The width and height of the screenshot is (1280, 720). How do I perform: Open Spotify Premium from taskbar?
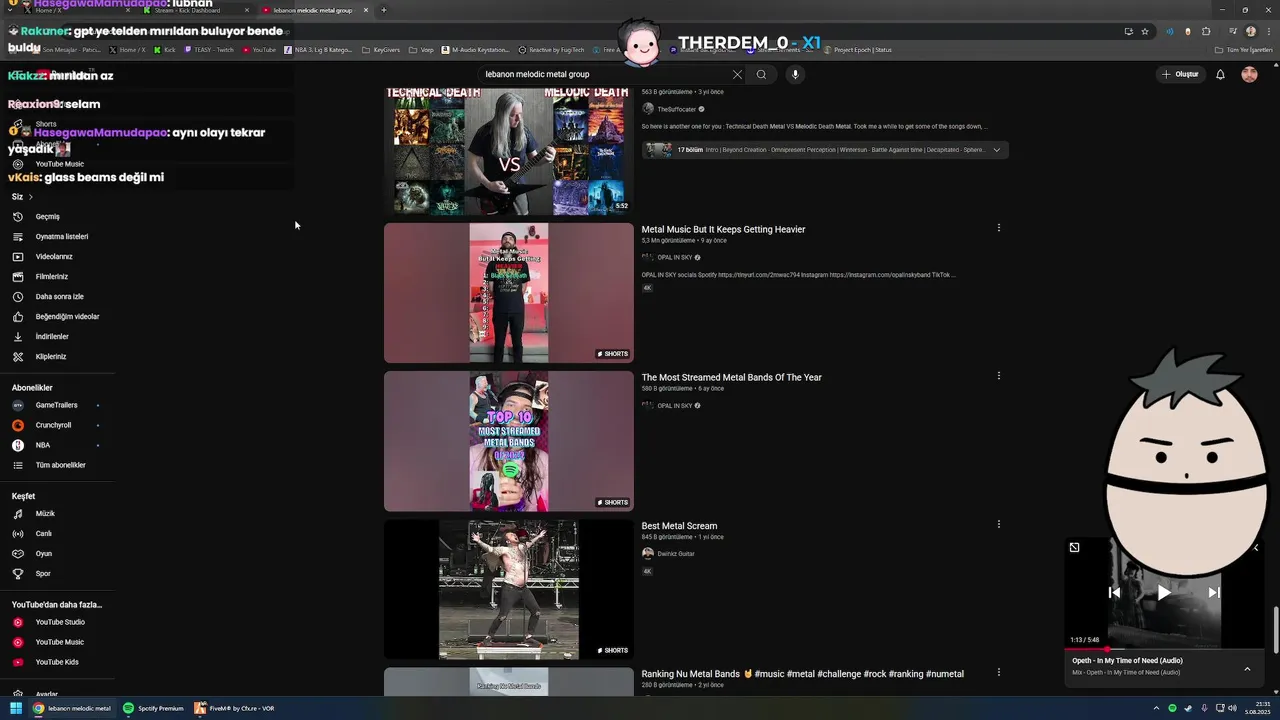[154, 708]
